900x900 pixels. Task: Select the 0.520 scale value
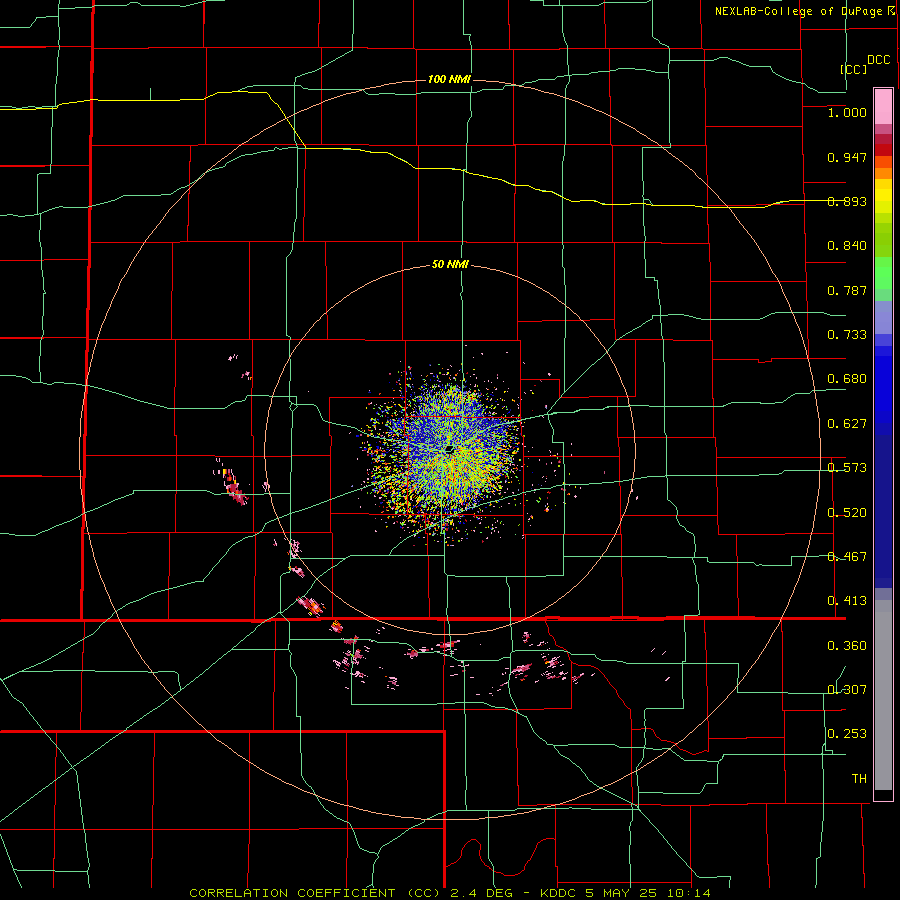click(x=847, y=513)
